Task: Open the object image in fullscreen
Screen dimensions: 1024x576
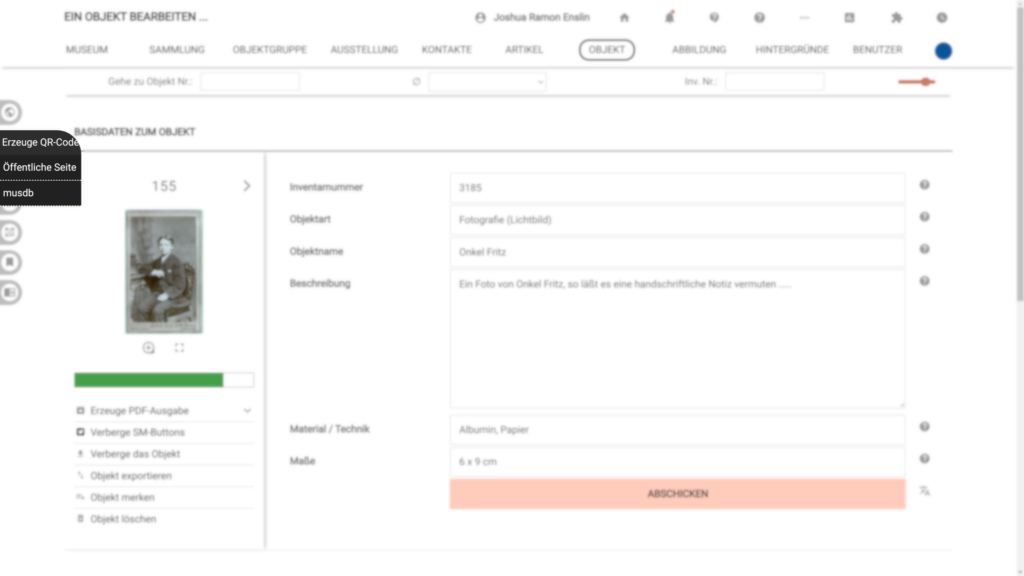Action: pyautogui.click(x=180, y=348)
